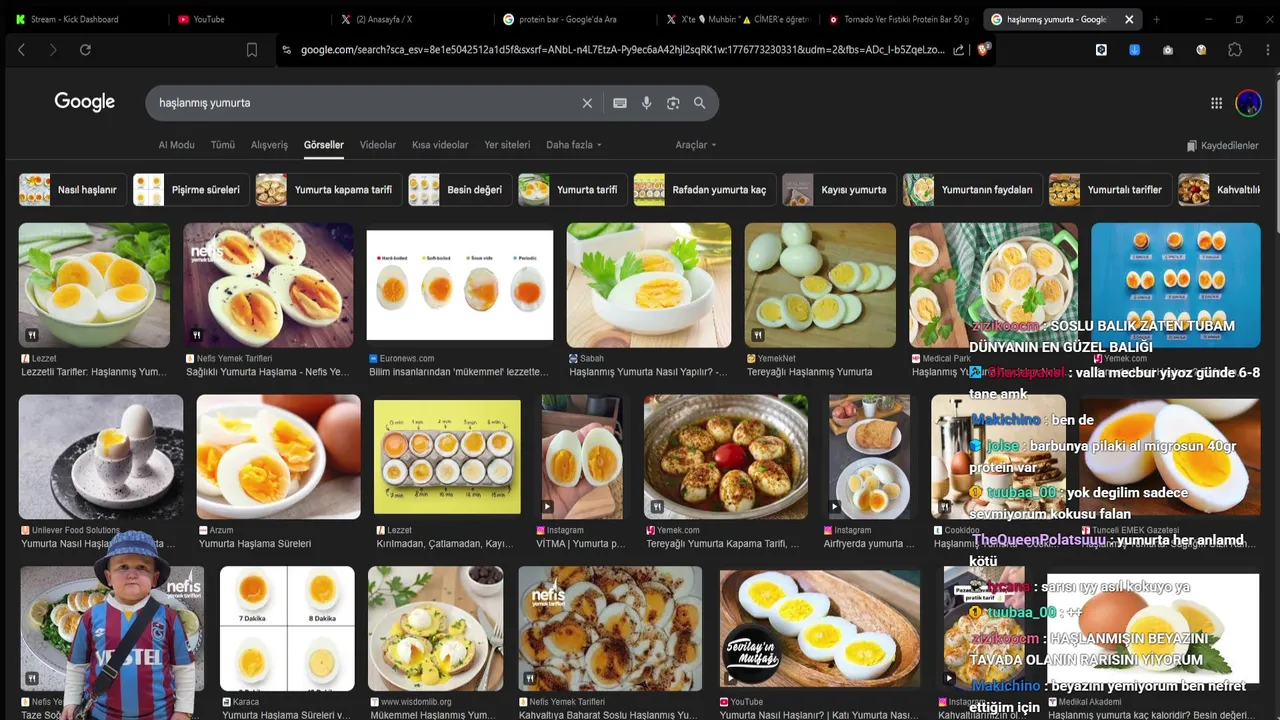The height and width of the screenshot is (720, 1280).
Task: Expand the Araçlar tools dropdown
Action: coord(696,145)
